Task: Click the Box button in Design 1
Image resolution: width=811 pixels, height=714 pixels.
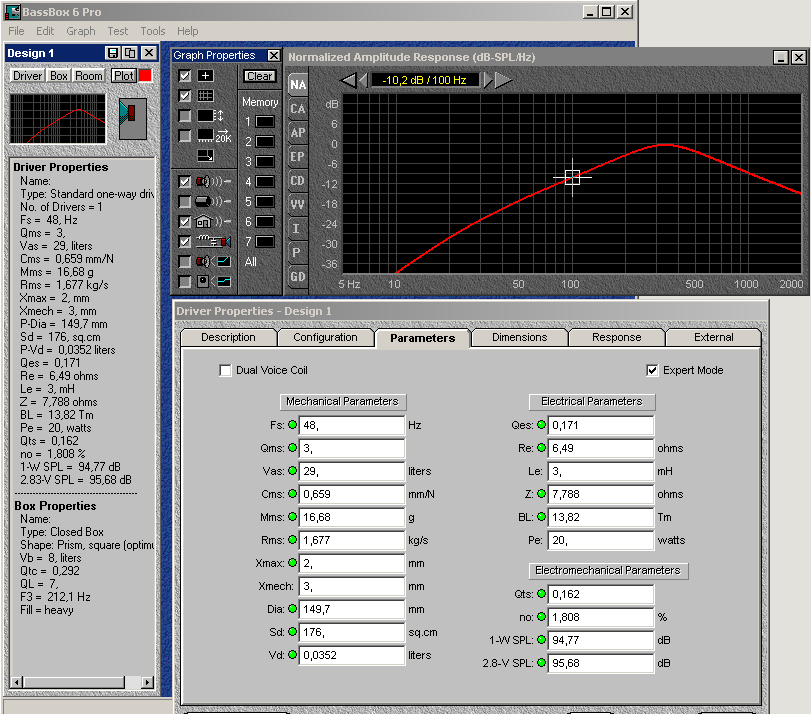Action: 59,76
